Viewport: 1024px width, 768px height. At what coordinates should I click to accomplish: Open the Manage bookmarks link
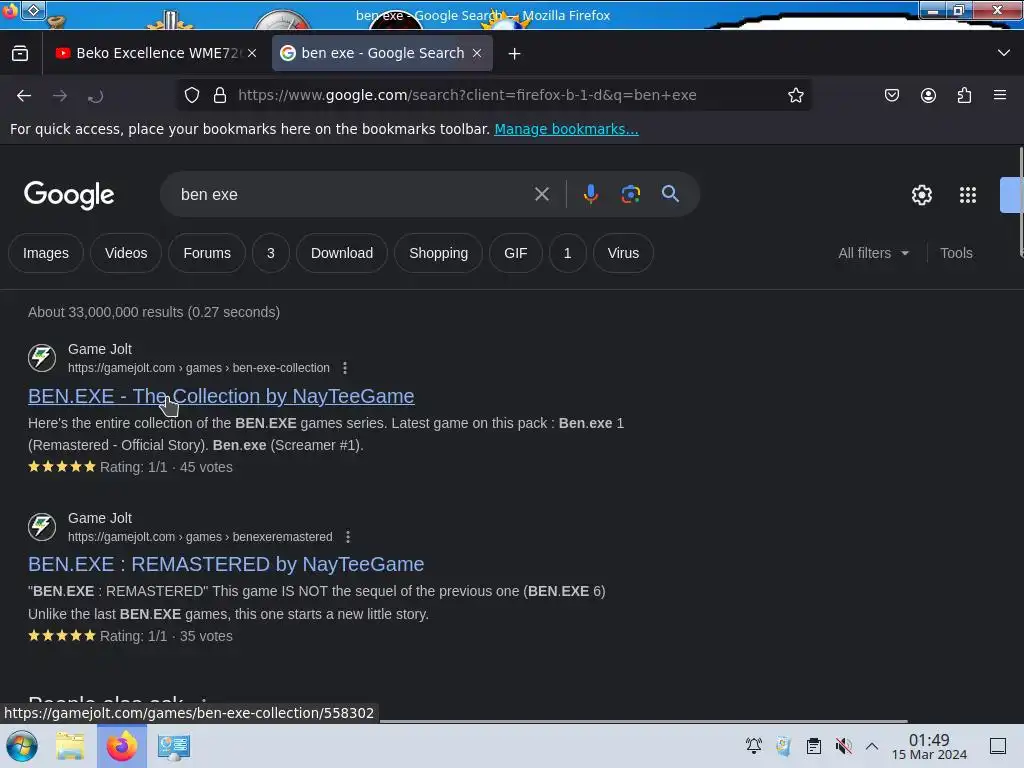click(x=566, y=129)
